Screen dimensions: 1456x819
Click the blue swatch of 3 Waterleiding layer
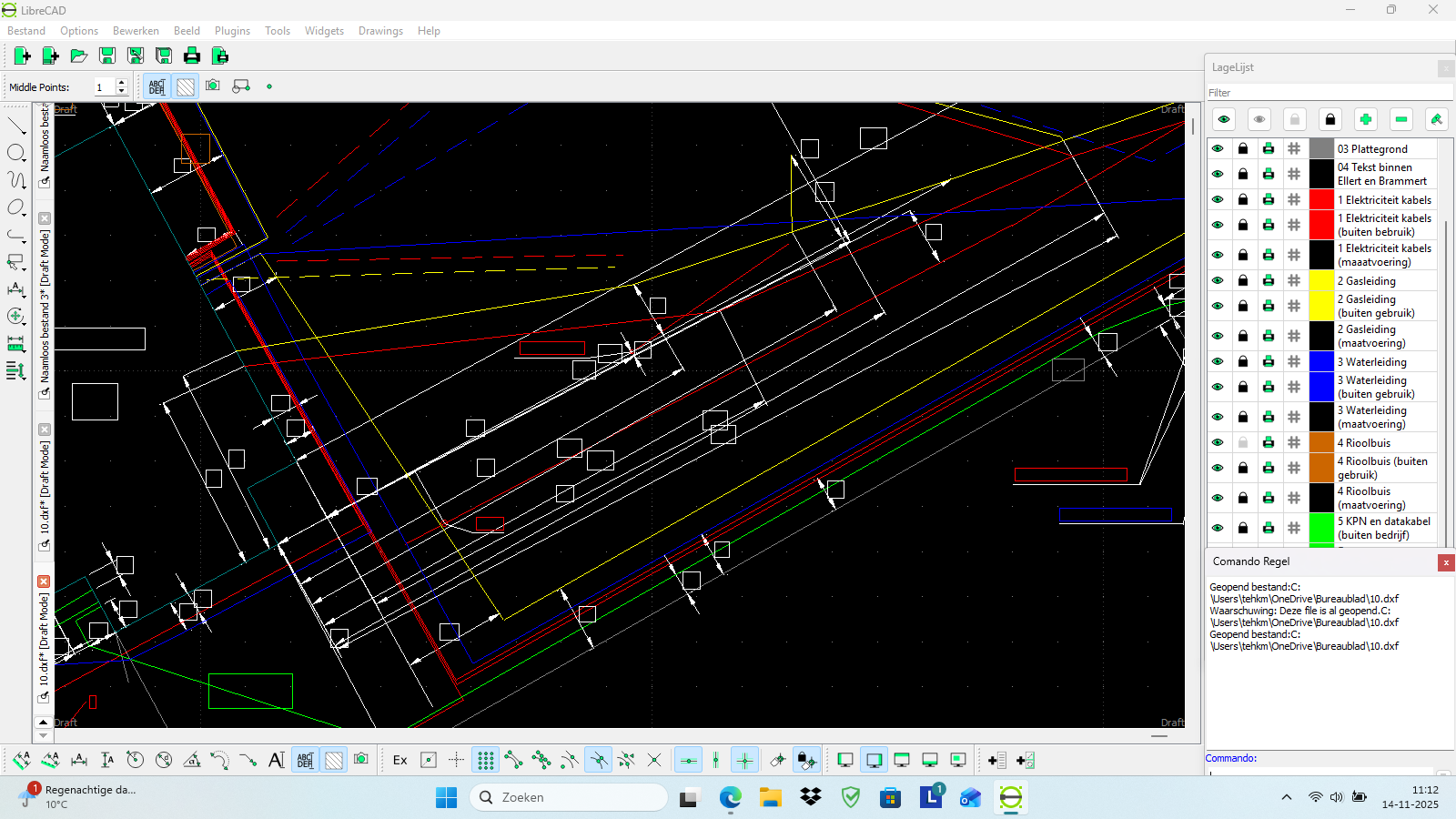click(1321, 361)
